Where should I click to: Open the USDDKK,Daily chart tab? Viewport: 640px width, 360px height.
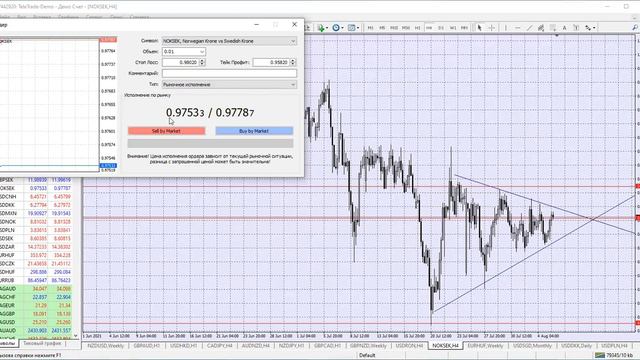point(577,346)
